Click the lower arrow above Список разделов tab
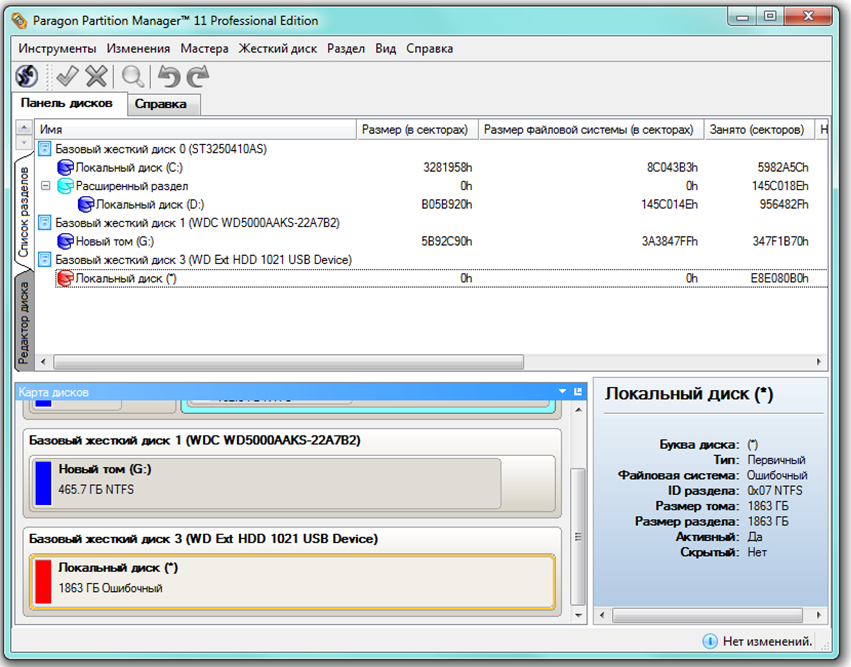 coord(24,142)
